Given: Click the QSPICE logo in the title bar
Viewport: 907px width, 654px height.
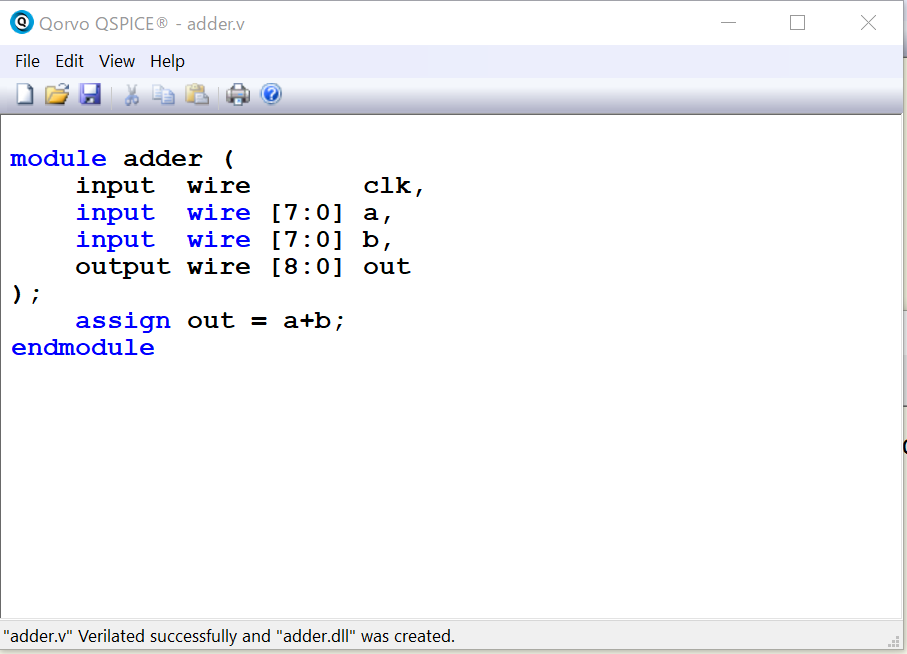Looking at the screenshot, I should coord(21,22).
